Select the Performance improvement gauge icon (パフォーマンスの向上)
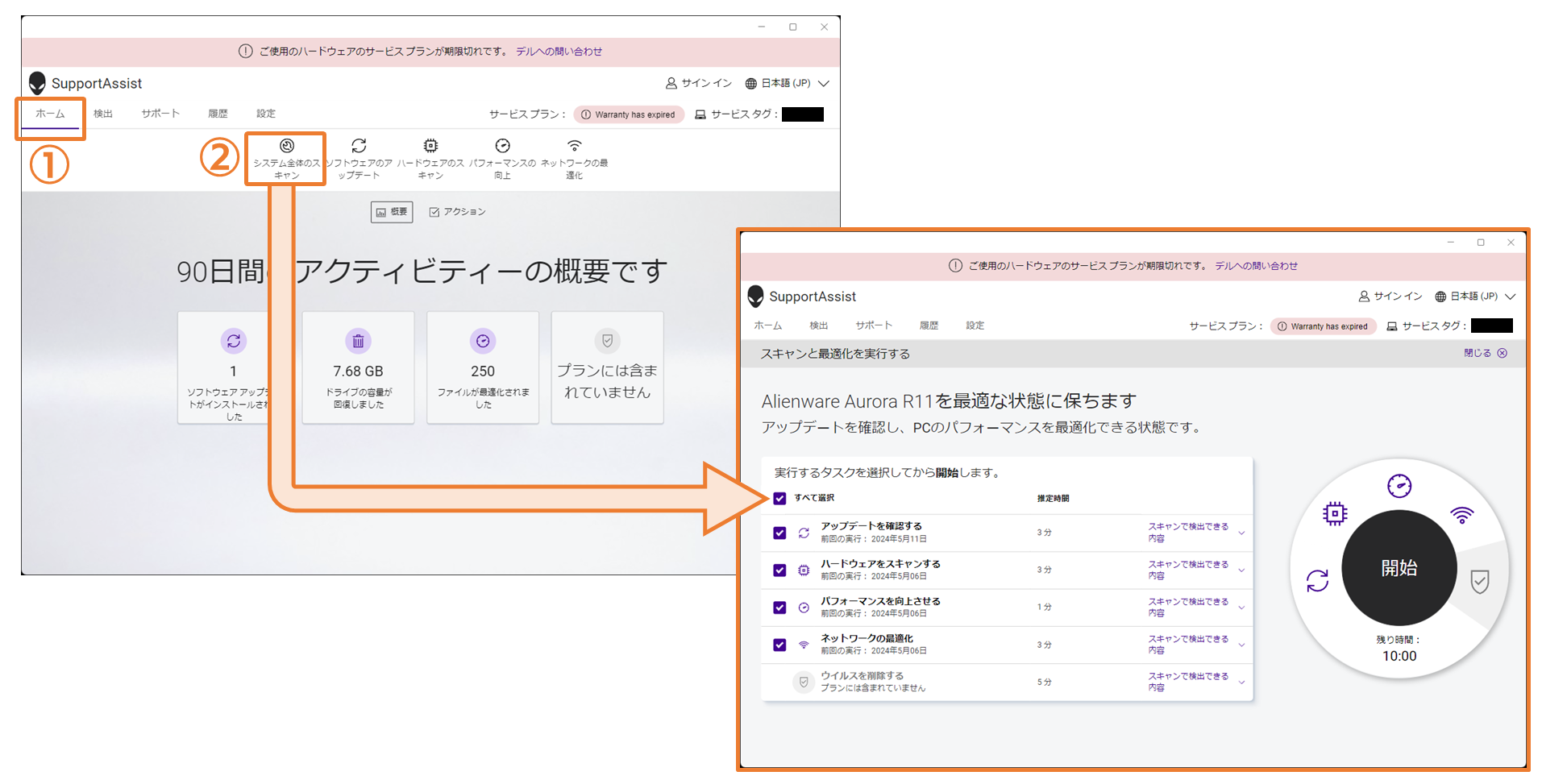Image resolution: width=1542 pixels, height=784 pixels. pos(502,147)
